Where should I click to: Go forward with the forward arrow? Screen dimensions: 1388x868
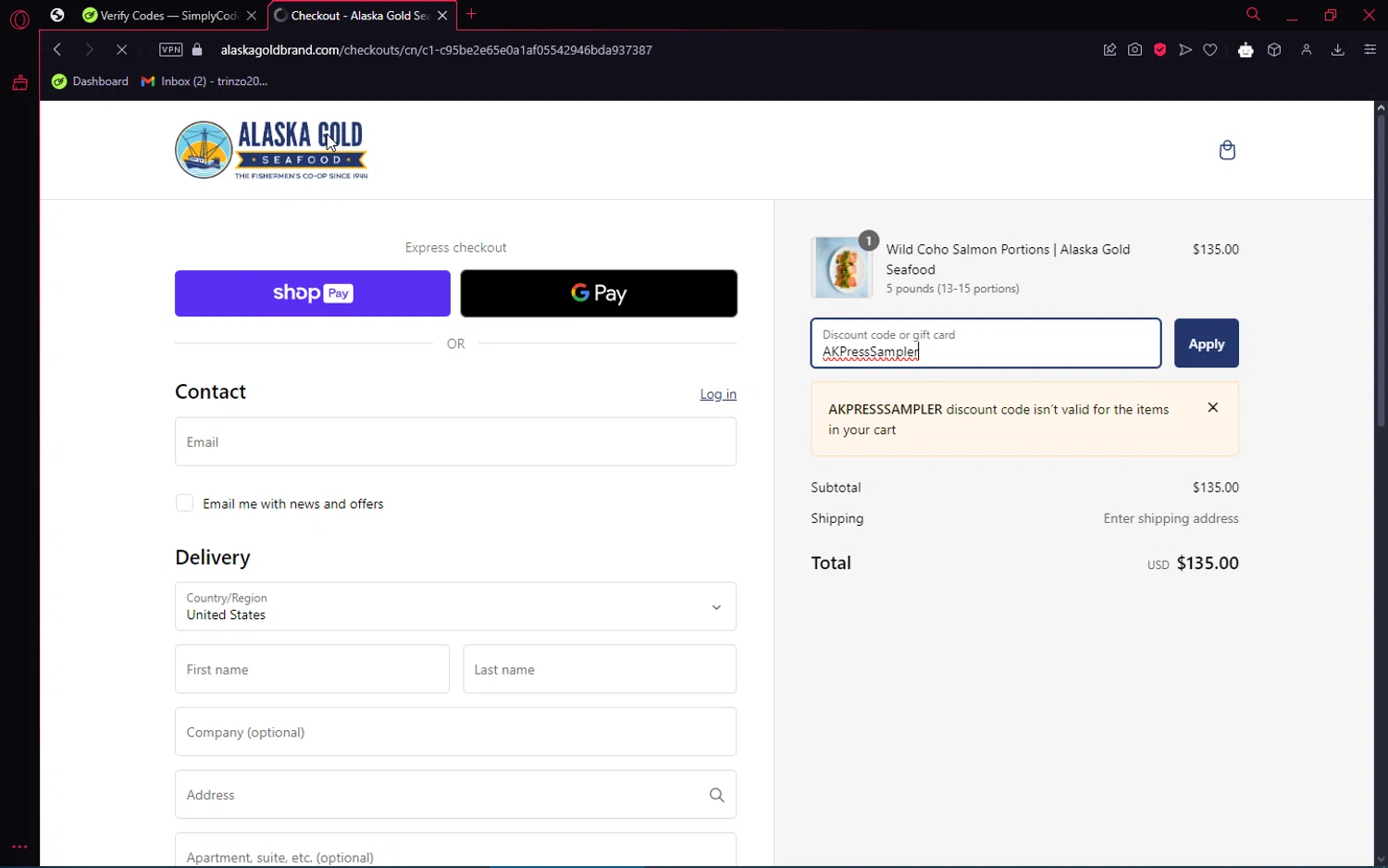tap(89, 50)
